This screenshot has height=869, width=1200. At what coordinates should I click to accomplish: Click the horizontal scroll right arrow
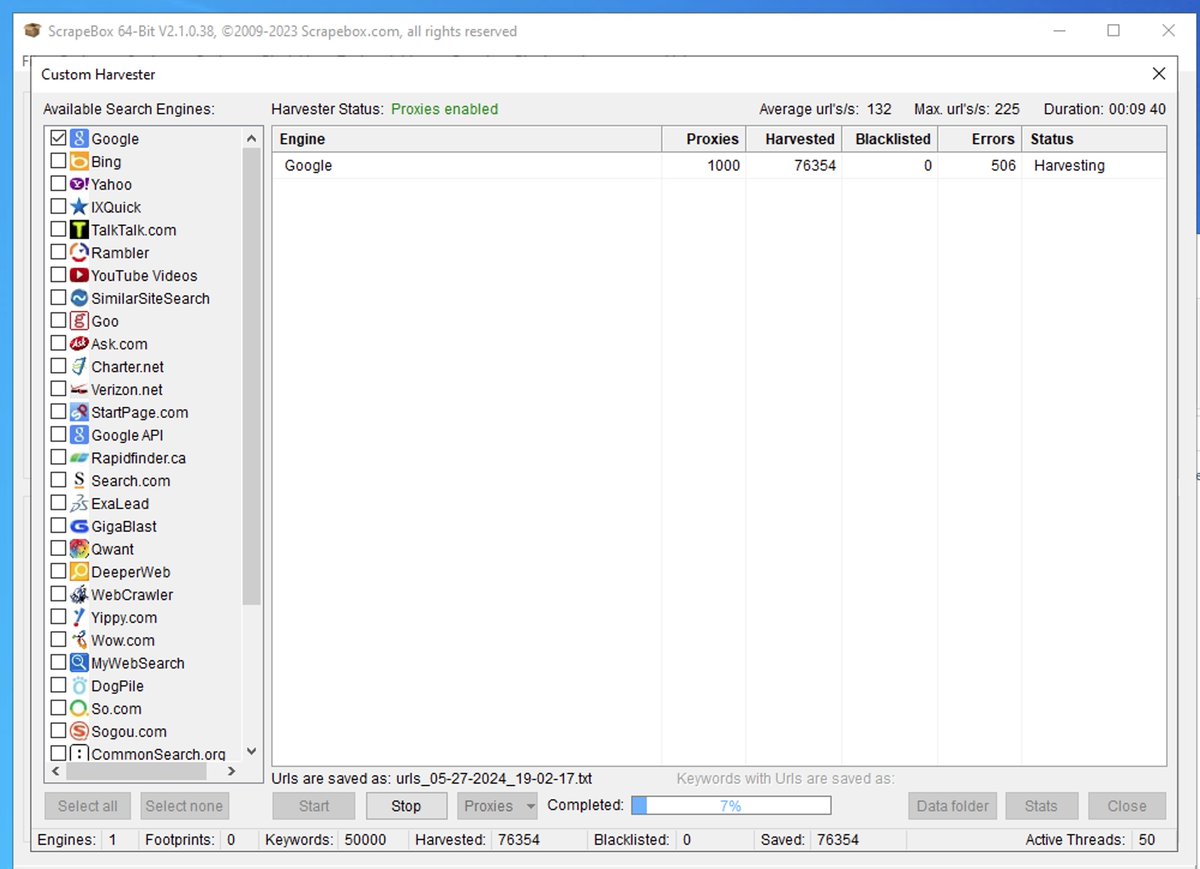click(x=231, y=772)
